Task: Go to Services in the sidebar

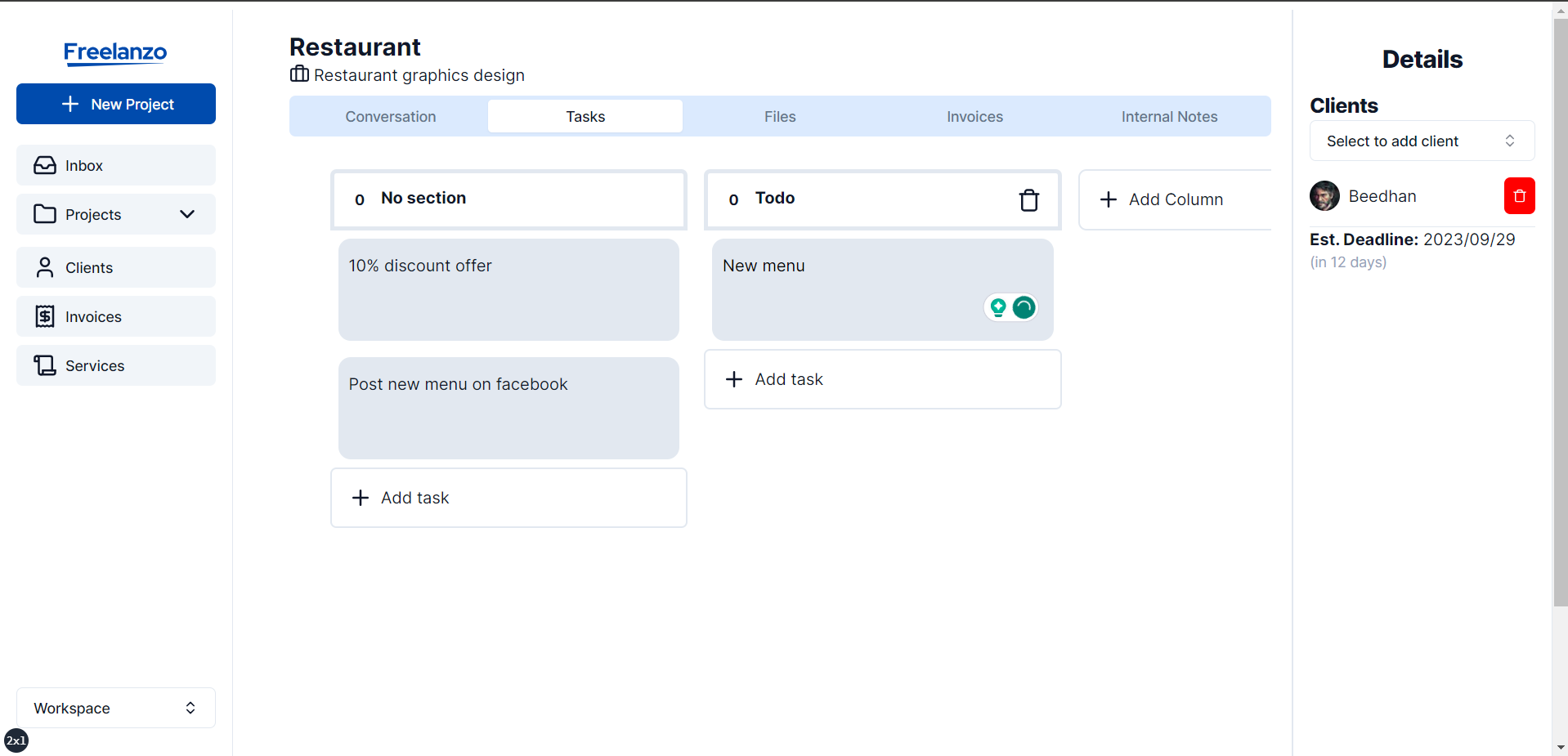Action: point(116,365)
